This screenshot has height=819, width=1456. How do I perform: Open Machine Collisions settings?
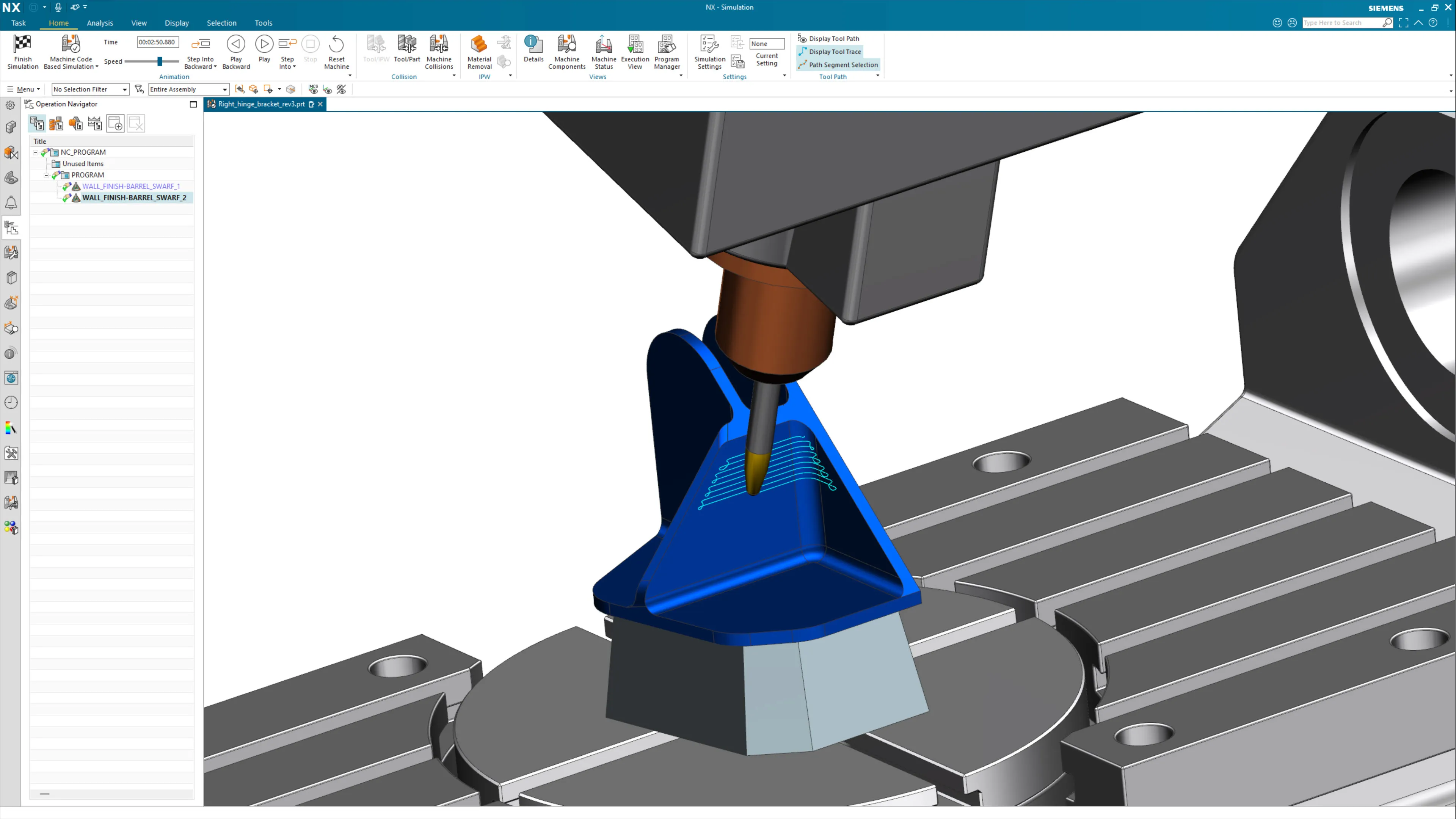click(439, 44)
